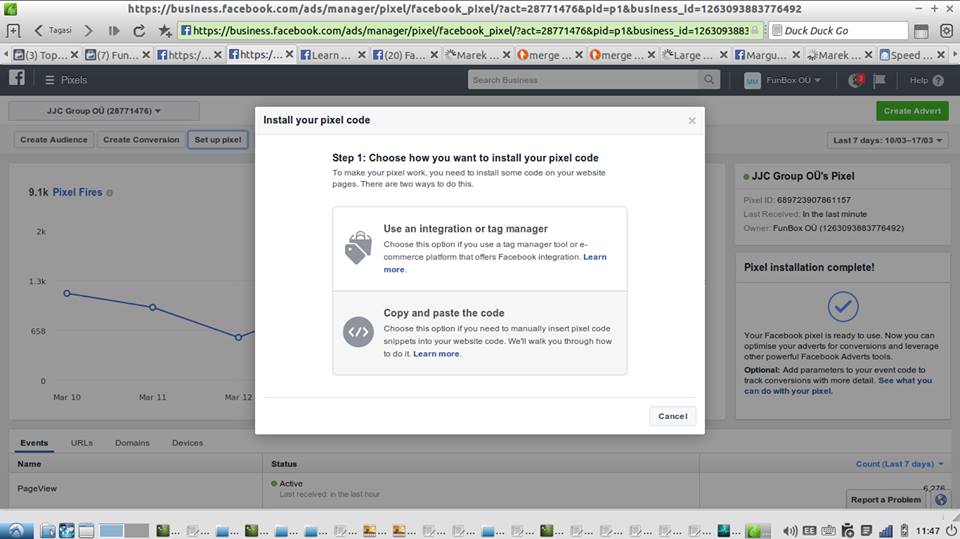Select the URLs tab
This screenshot has width=960, height=539.
point(81,443)
